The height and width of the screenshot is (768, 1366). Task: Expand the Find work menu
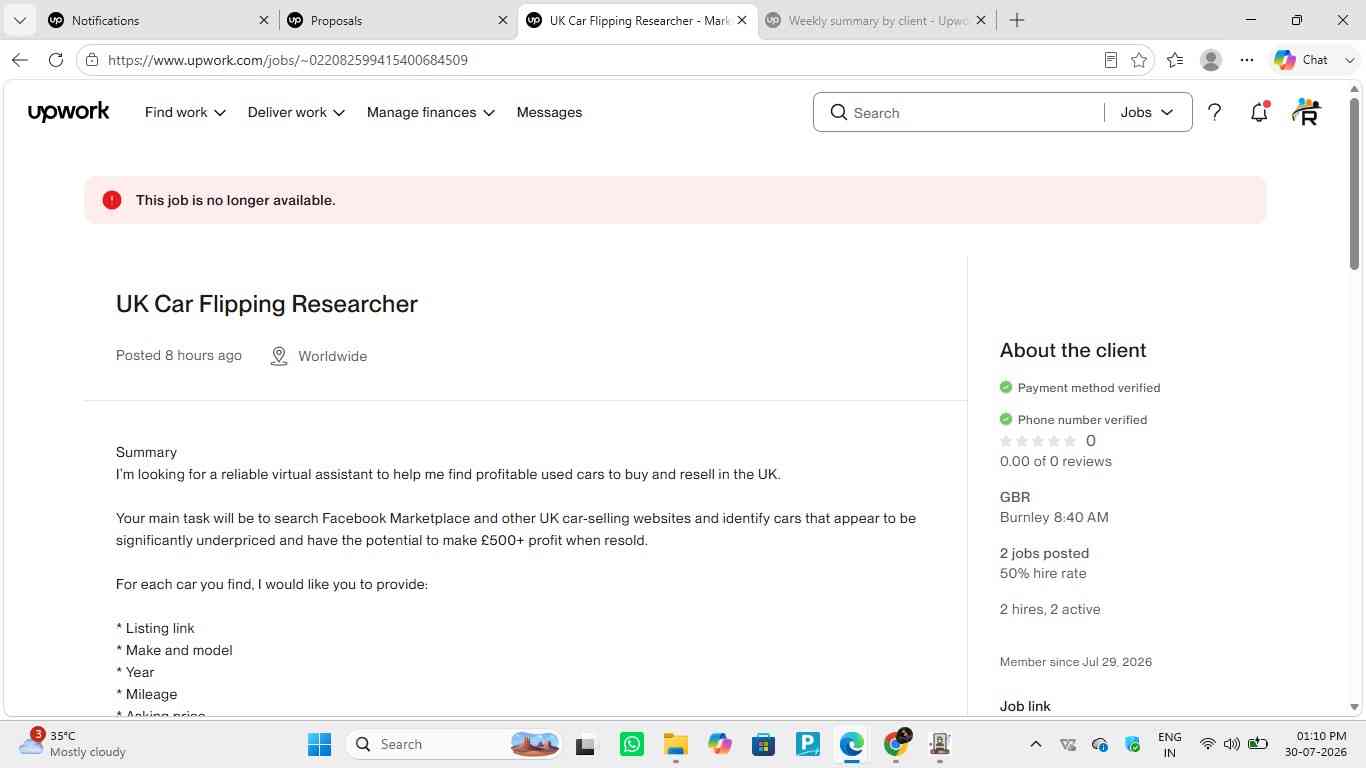pyautogui.click(x=185, y=112)
